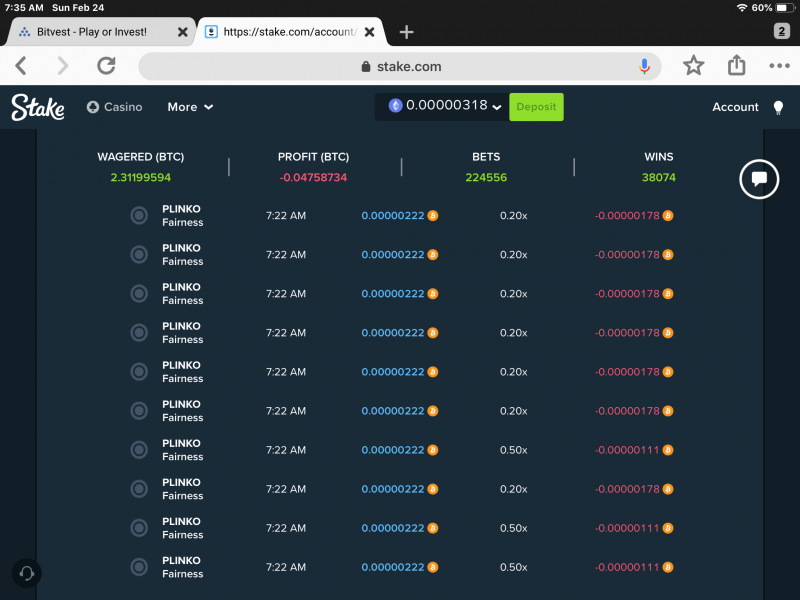Click the Stake logo
Viewport: 800px width, 600px height.
pyautogui.click(x=38, y=107)
